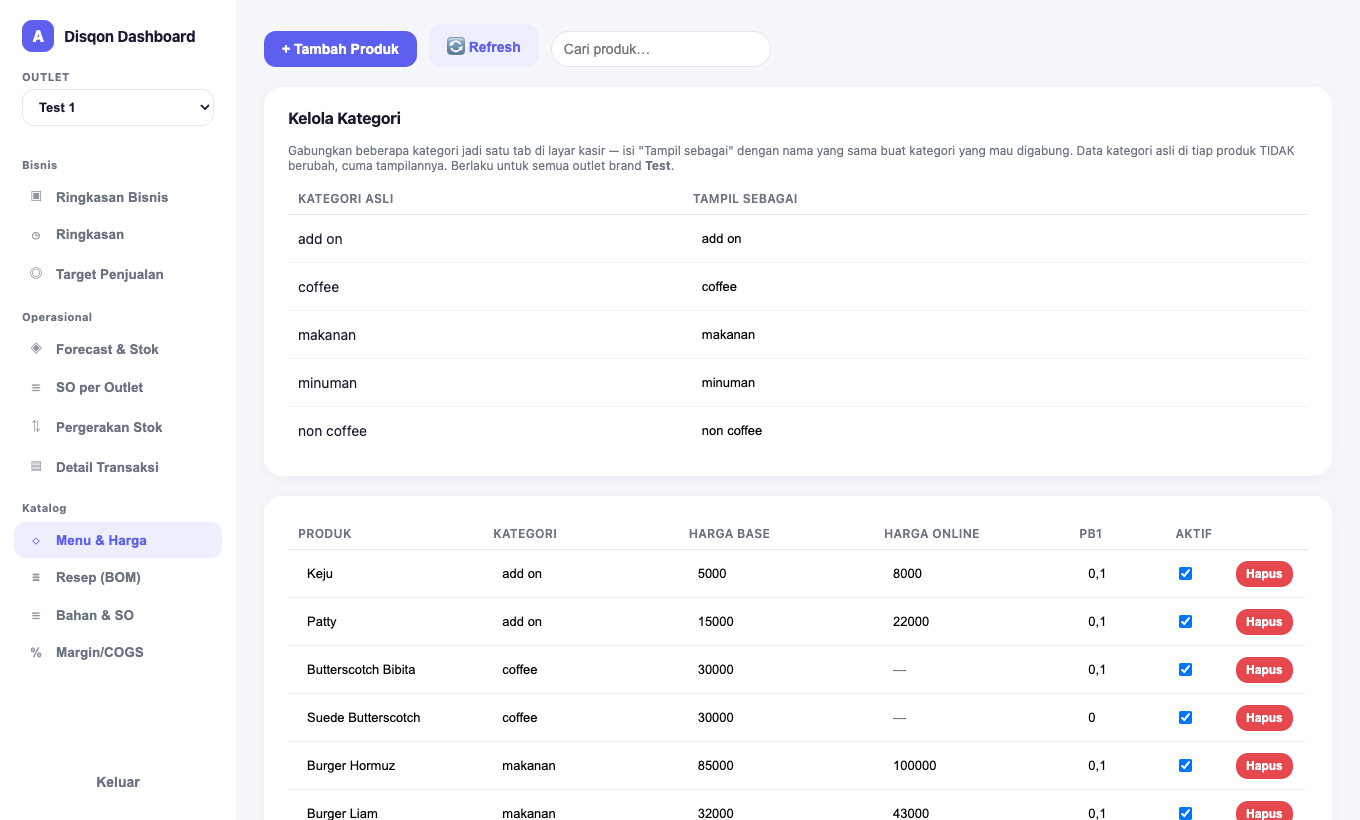Click the Bahan & SO list icon
This screenshot has width=1360, height=820.
pyautogui.click(x=36, y=616)
